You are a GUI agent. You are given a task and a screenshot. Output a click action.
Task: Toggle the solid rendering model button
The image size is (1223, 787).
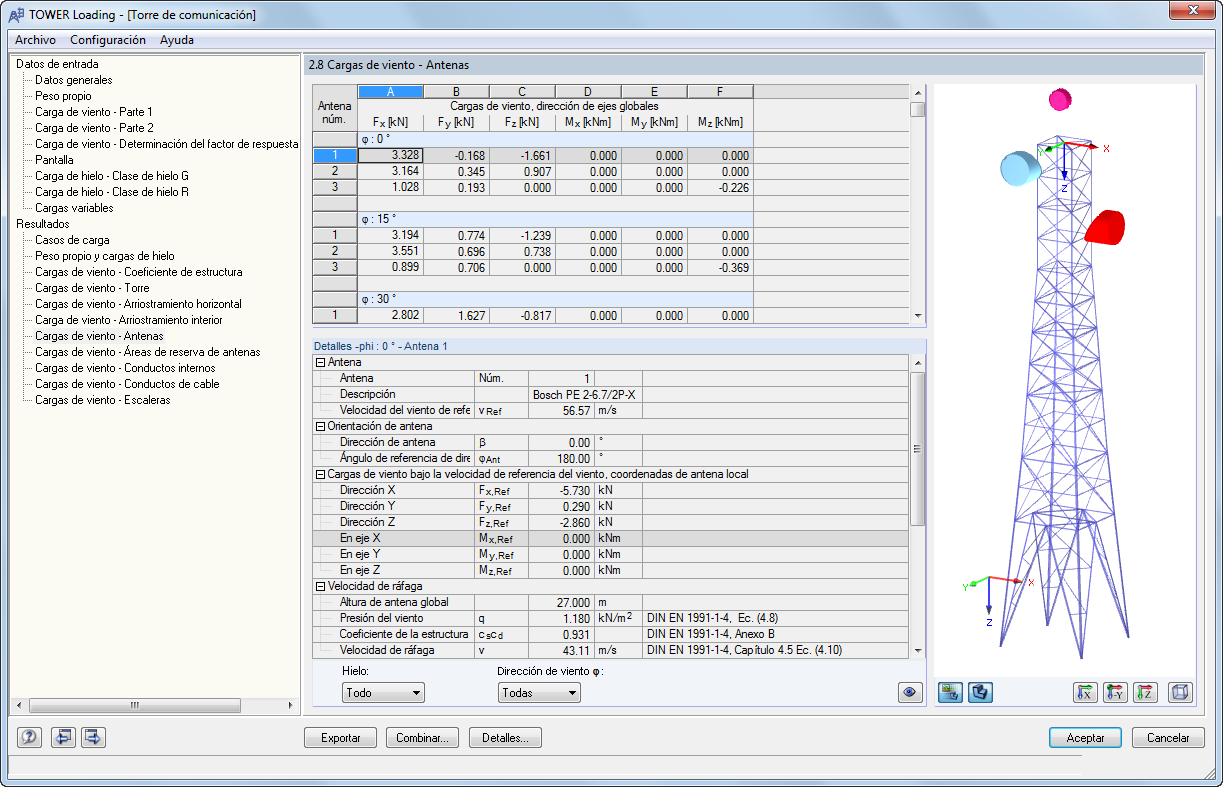pyautogui.click(x=980, y=692)
